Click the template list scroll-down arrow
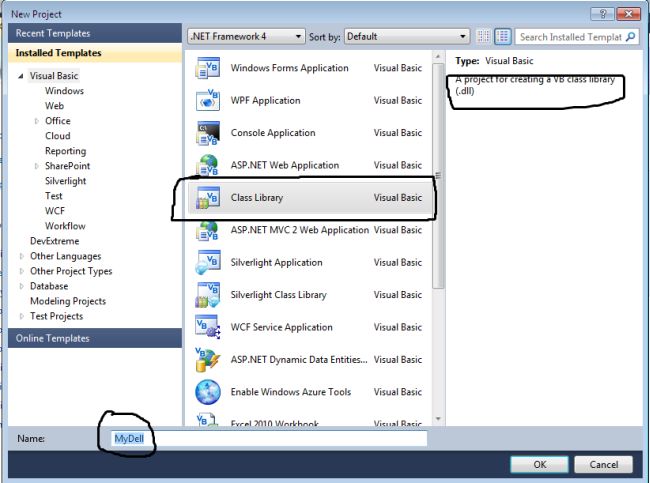 [438, 419]
